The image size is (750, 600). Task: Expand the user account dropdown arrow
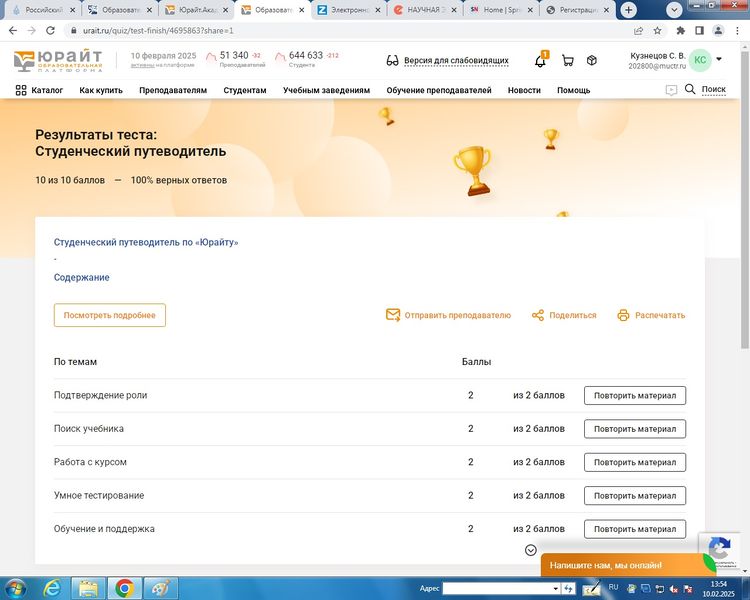(718, 59)
